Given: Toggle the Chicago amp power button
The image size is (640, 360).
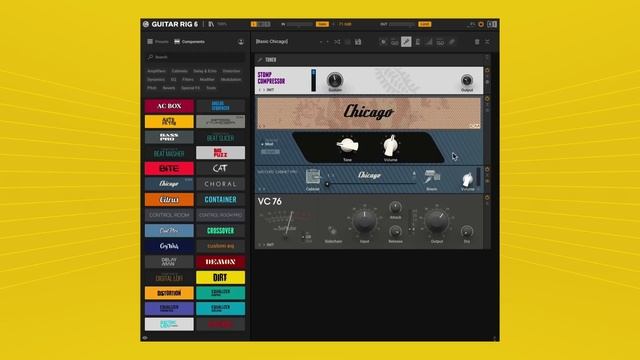Looking at the screenshot, I should point(487,99).
